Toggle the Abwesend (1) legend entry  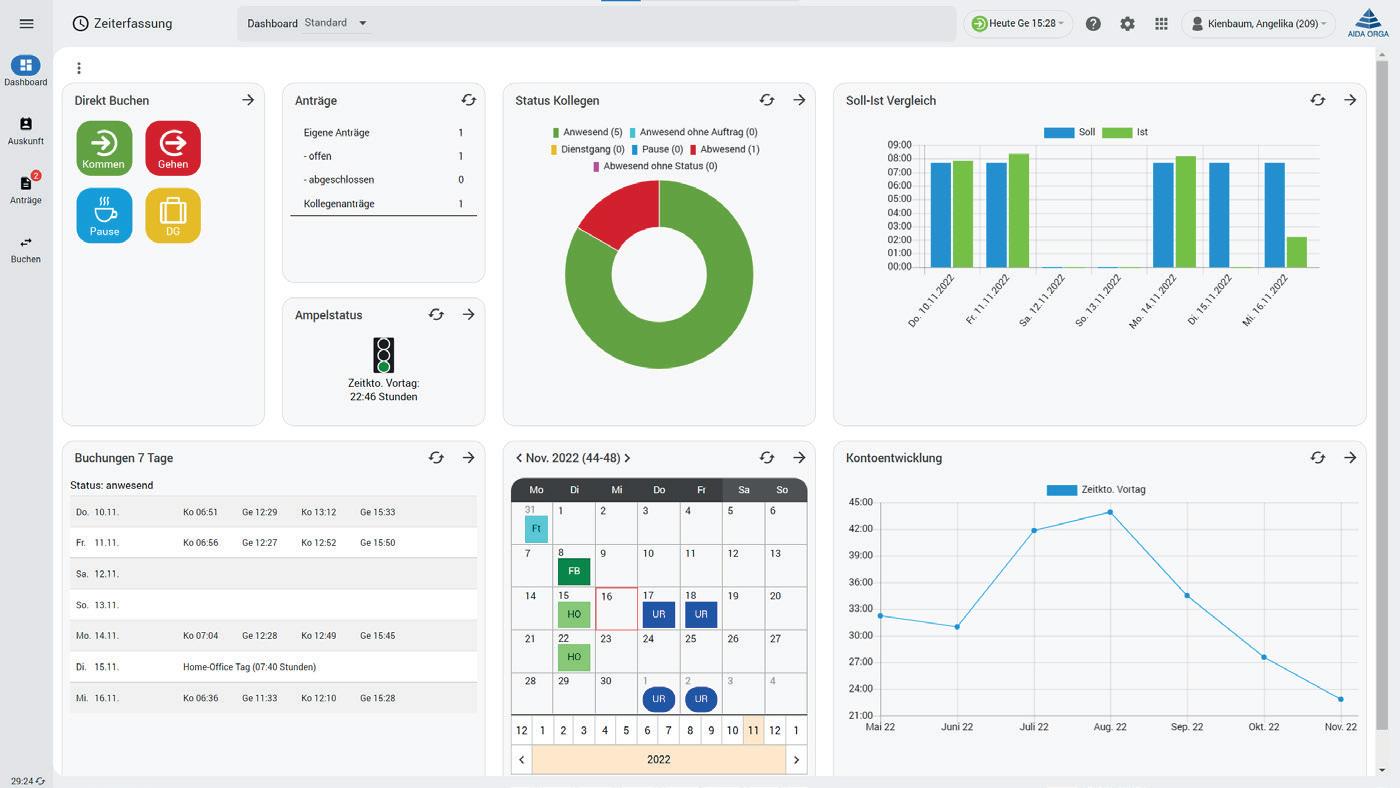(x=724, y=149)
